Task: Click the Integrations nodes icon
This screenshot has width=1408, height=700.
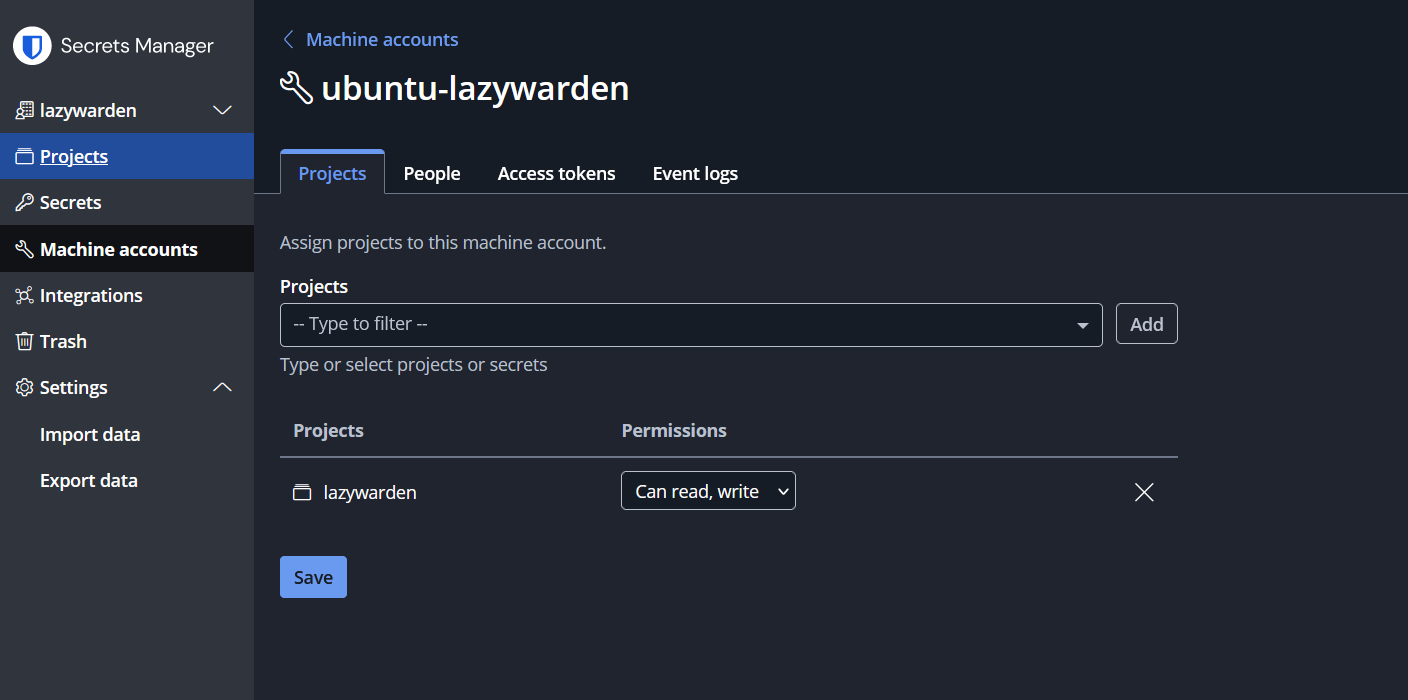Action: coord(25,295)
